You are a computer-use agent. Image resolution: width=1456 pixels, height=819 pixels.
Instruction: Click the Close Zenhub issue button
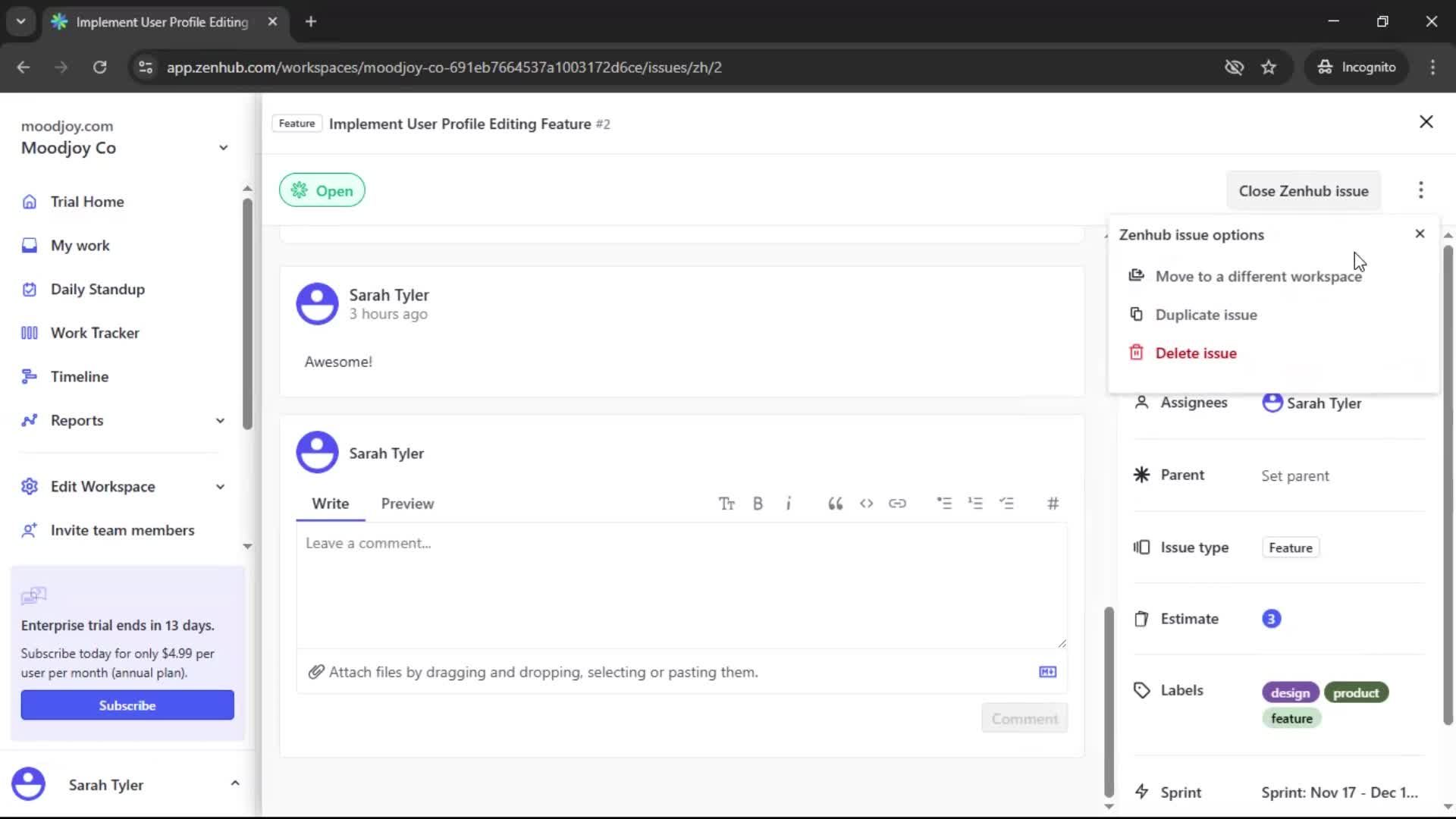(x=1304, y=190)
